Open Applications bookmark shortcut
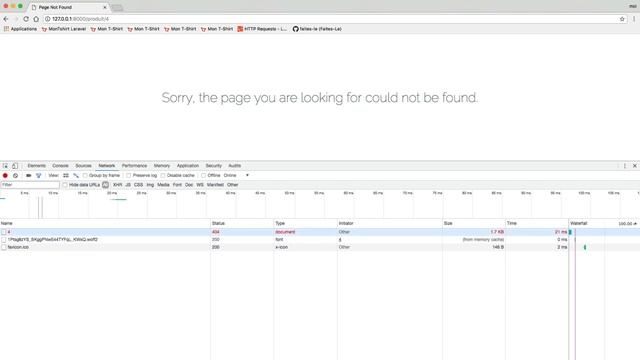This screenshot has width=640, height=360. pos(20,29)
